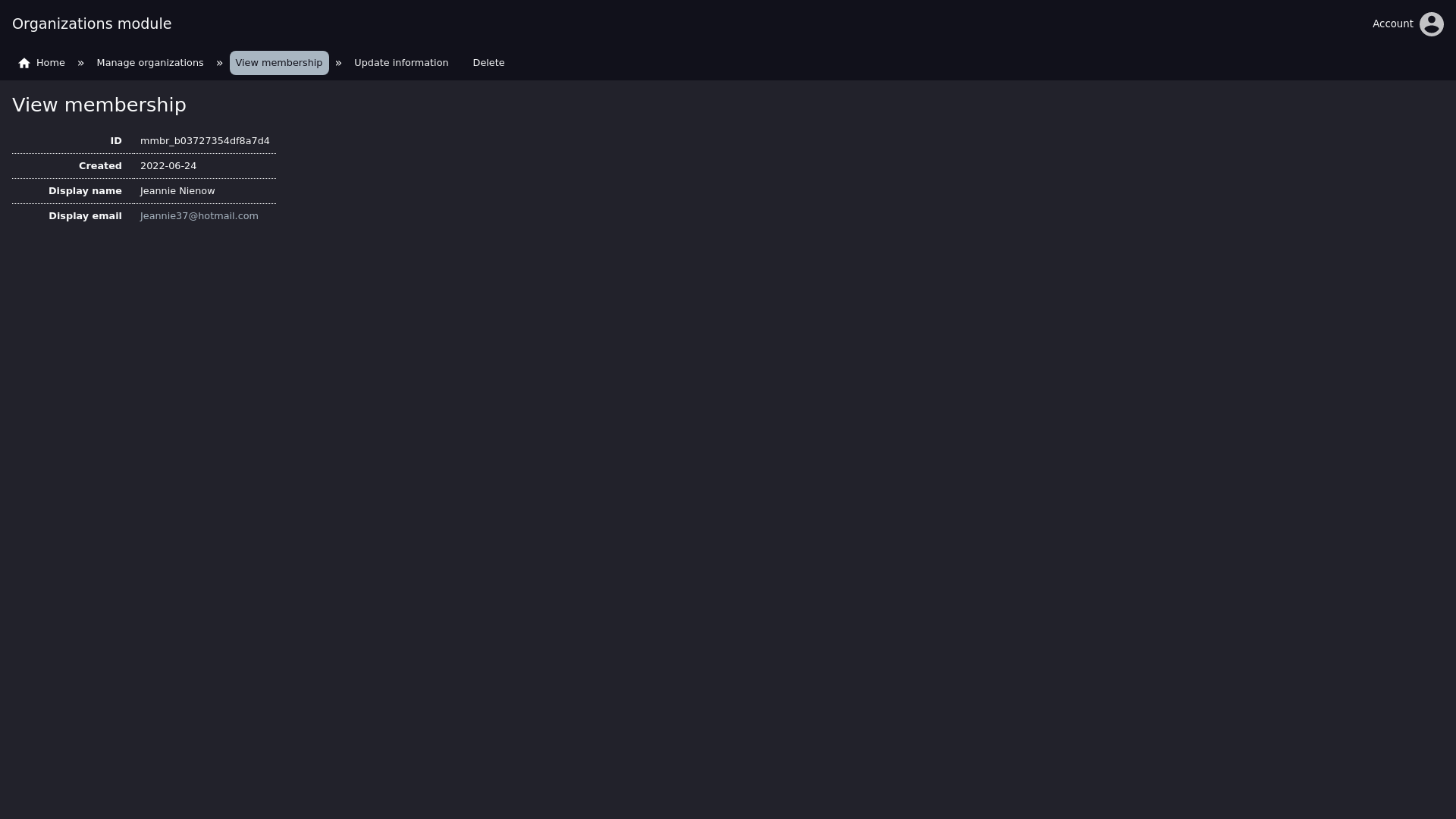
Task: Click the Created date 2022-06-24
Action: pyautogui.click(x=168, y=166)
